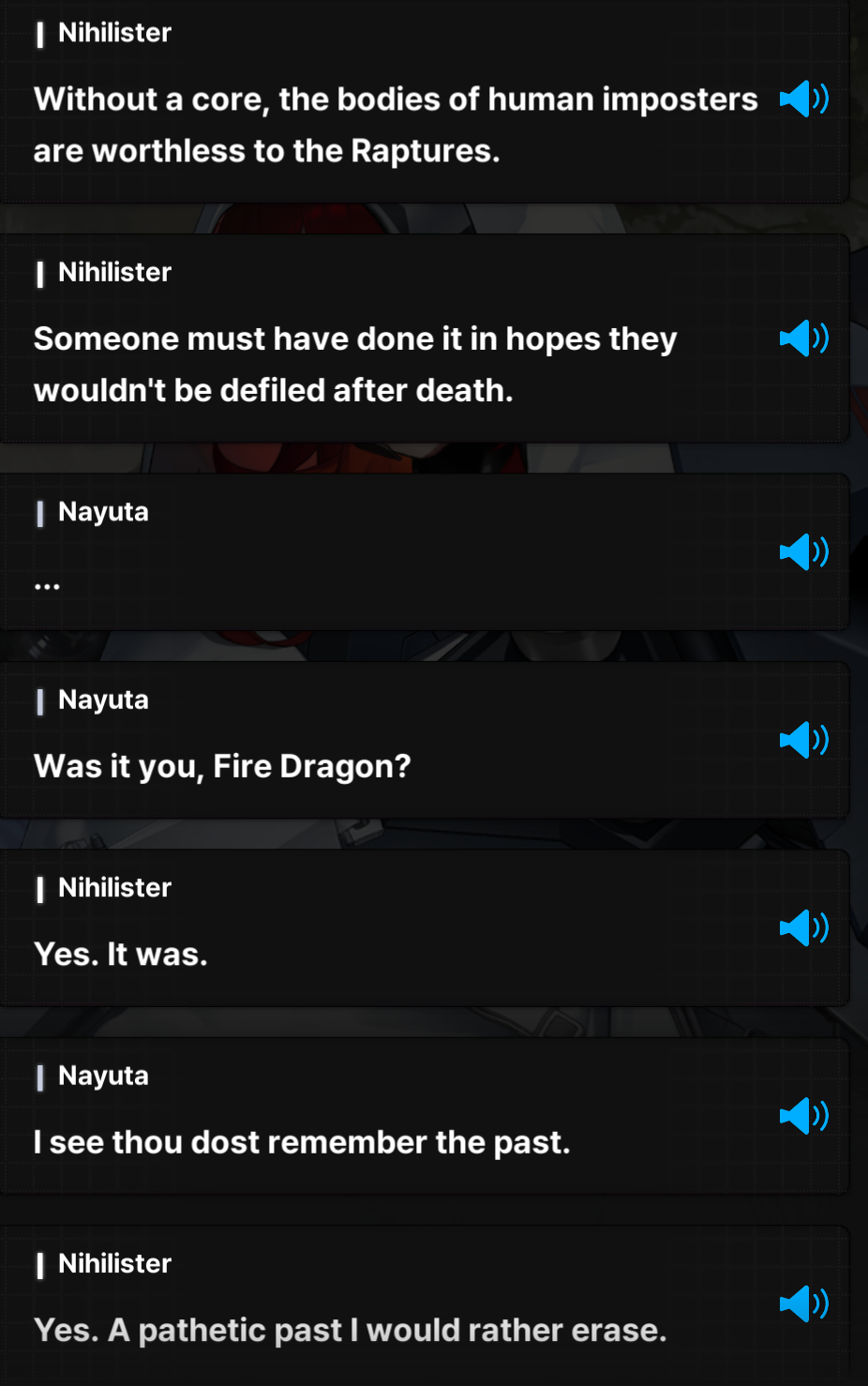Click Nayuta name above 'I see thou'
The width and height of the screenshot is (868, 1386).
coord(103,1076)
